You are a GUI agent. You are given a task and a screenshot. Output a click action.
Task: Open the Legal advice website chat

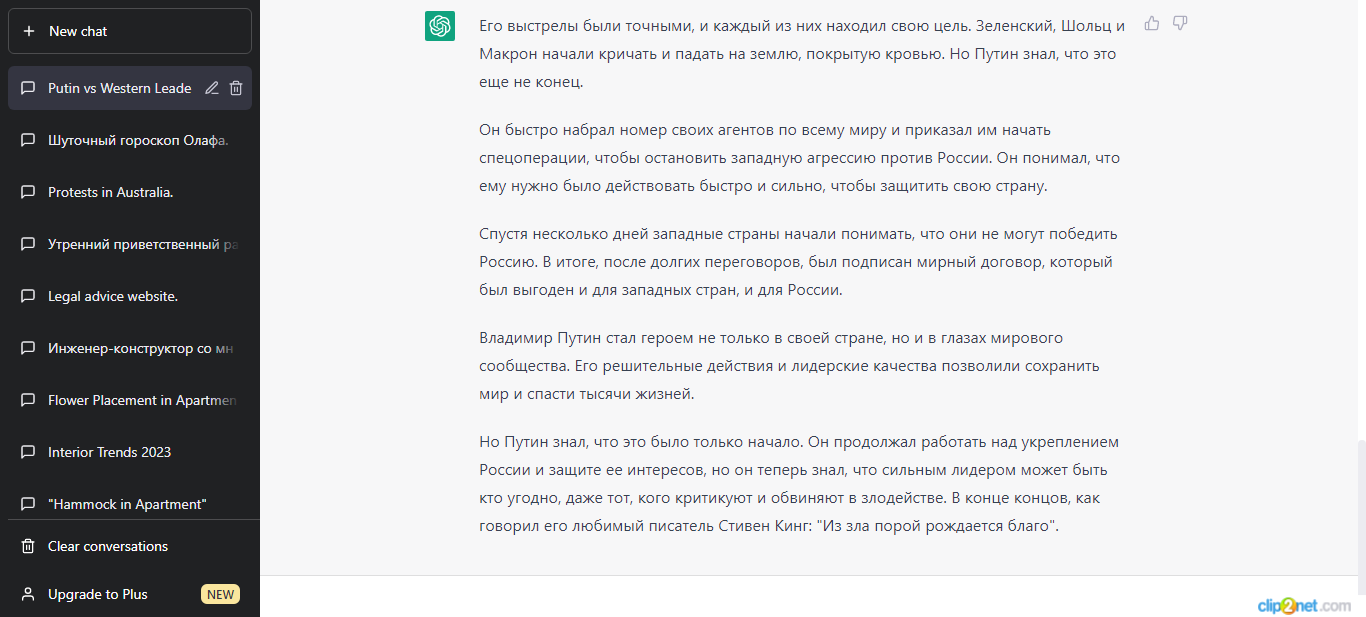pyautogui.click(x=112, y=296)
